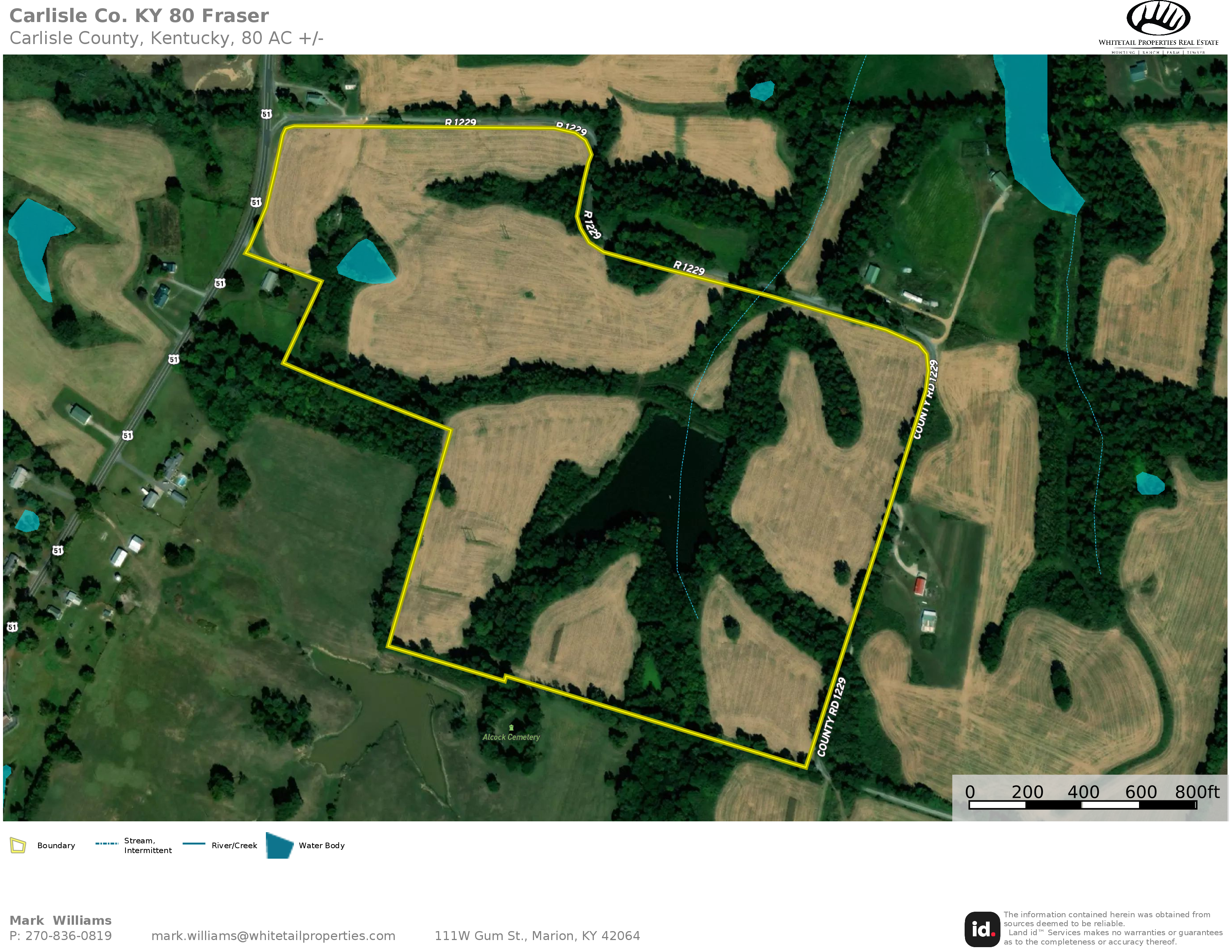Screen dimensions: 1232x952
Task: Click the yellow Boundary legend icon
Action: (x=18, y=845)
